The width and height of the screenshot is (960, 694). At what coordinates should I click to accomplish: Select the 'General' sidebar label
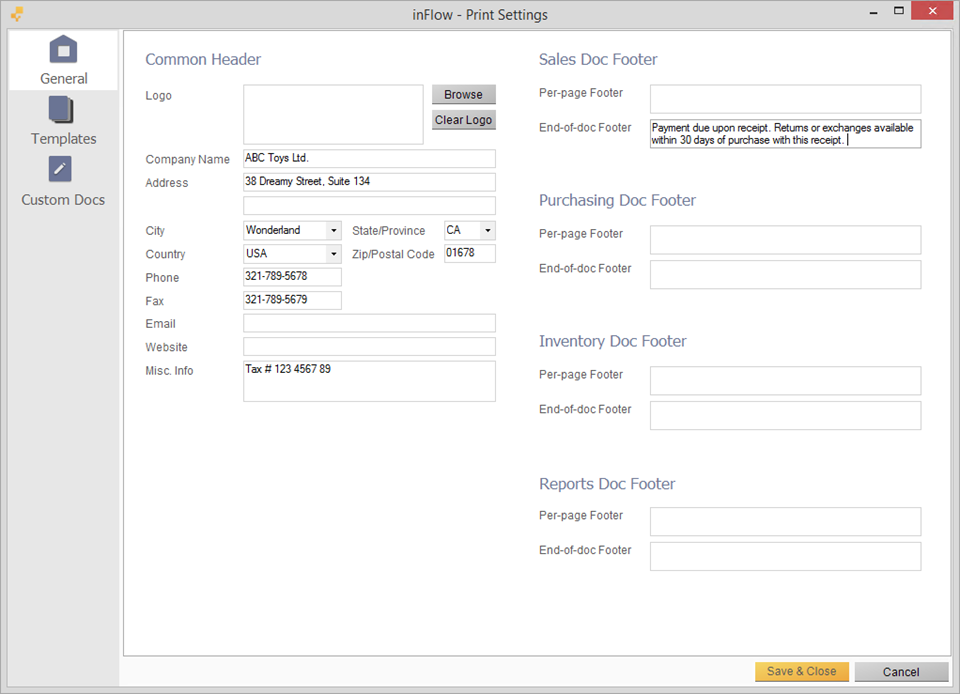click(64, 78)
